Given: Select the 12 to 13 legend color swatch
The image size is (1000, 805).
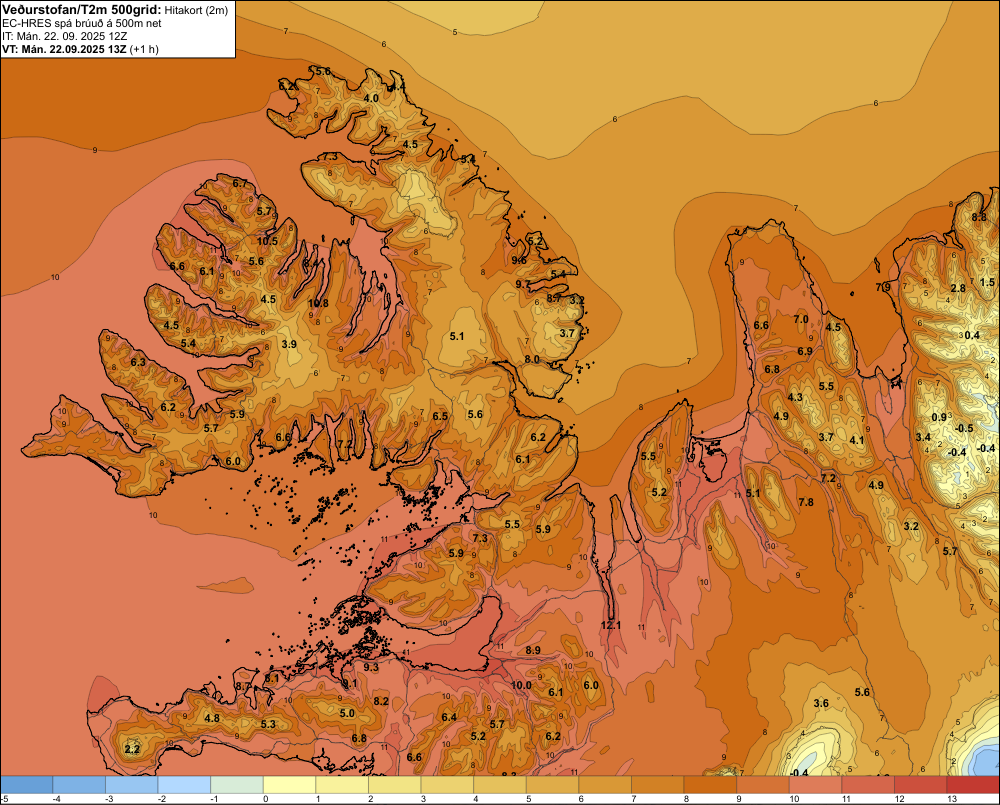Looking at the screenshot, I should click(x=921, y=785).
